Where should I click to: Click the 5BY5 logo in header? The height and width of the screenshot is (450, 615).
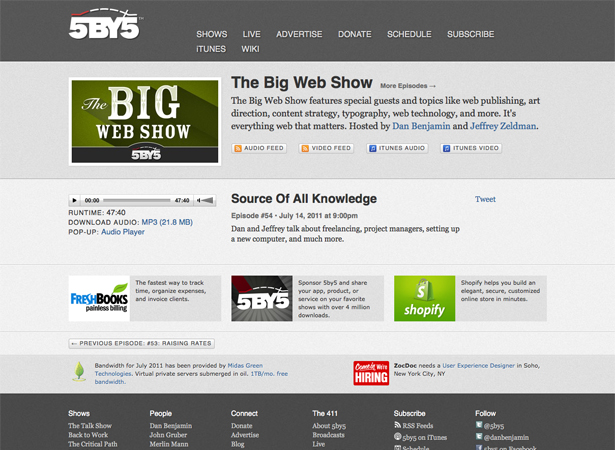click(105, 24)
